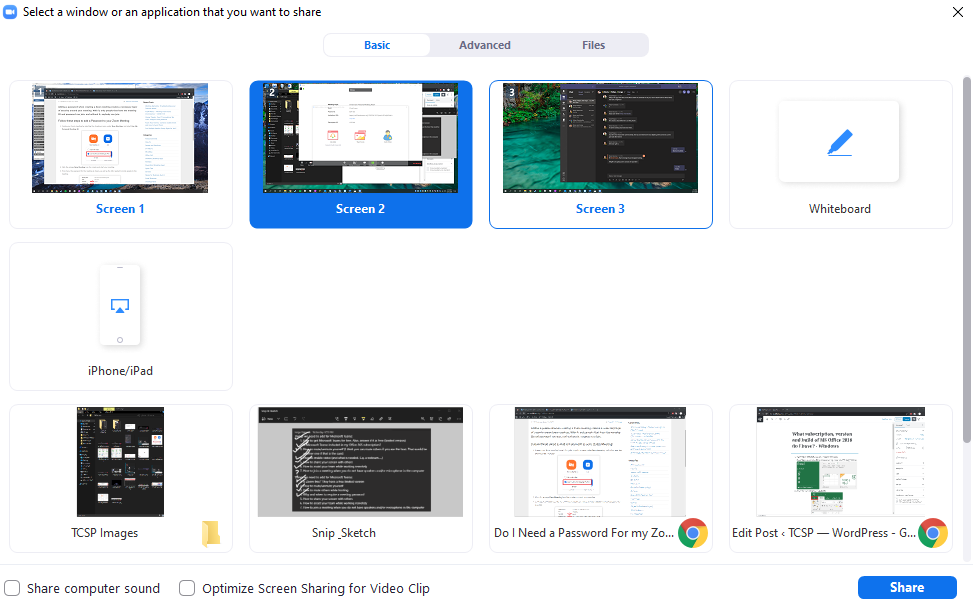
Task: Click the Zoom logo in the title bar
Action: click(11, 12)
